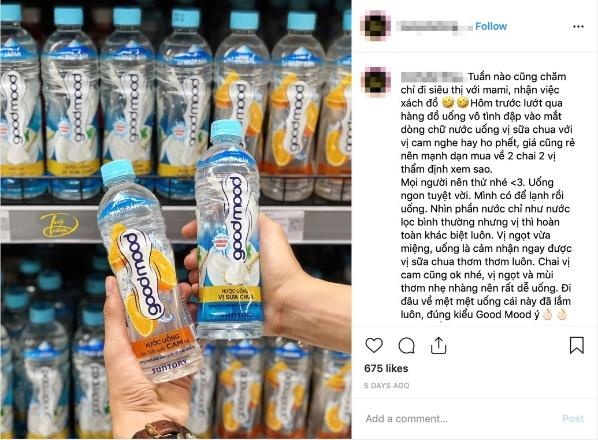
Task: Open comments via speech bubble icon
Action: click(x=406, y=345)
